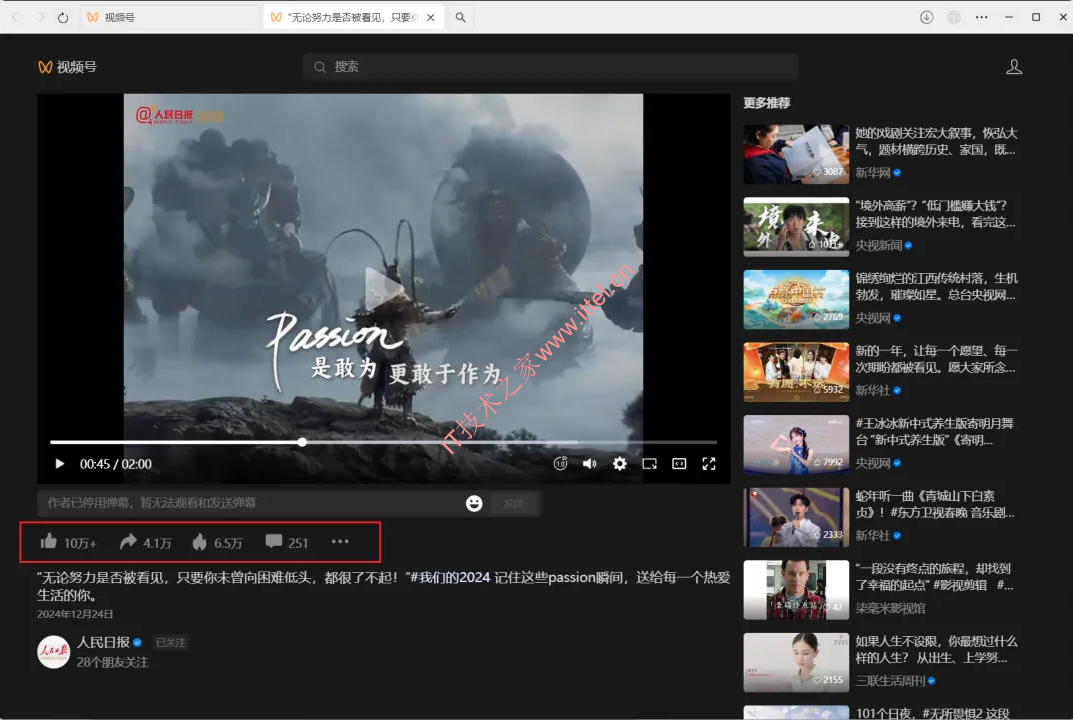
Task: Click the flame recommend icon 6.5万
Action: click(x=199, y=541)
